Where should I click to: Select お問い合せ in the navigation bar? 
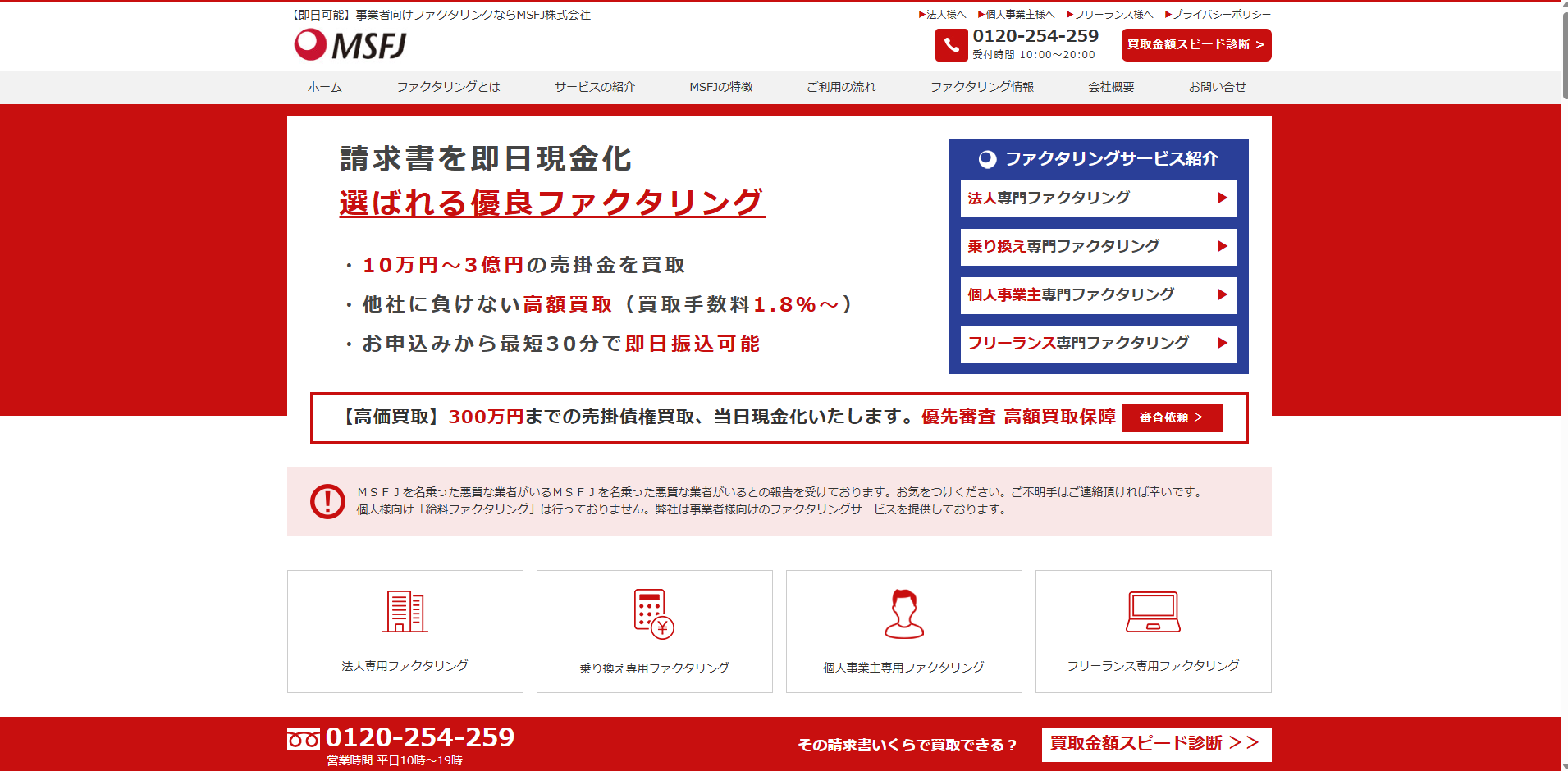[x=1217, y=87]
